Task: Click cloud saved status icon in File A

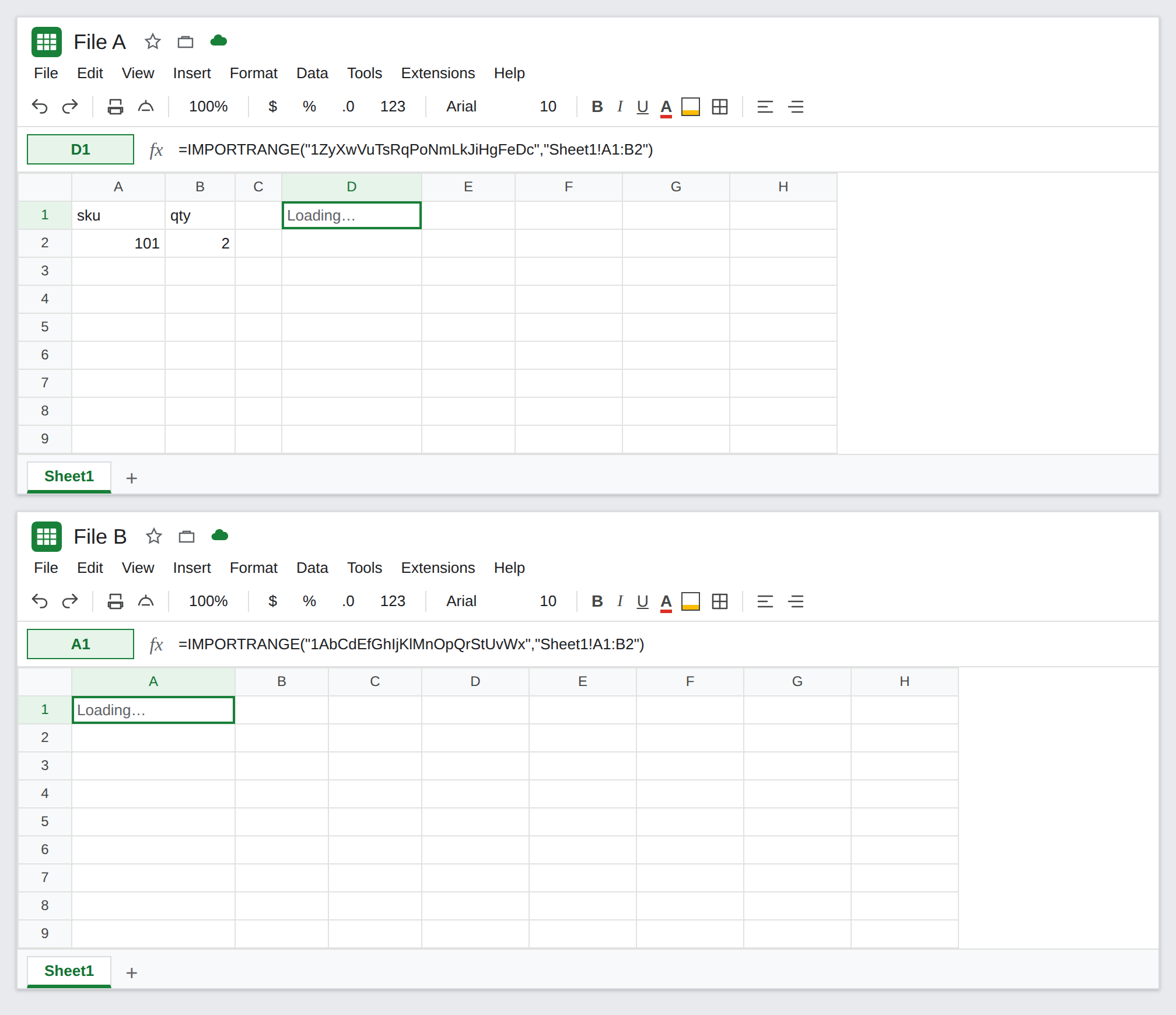Action: (x=219, y=40)
